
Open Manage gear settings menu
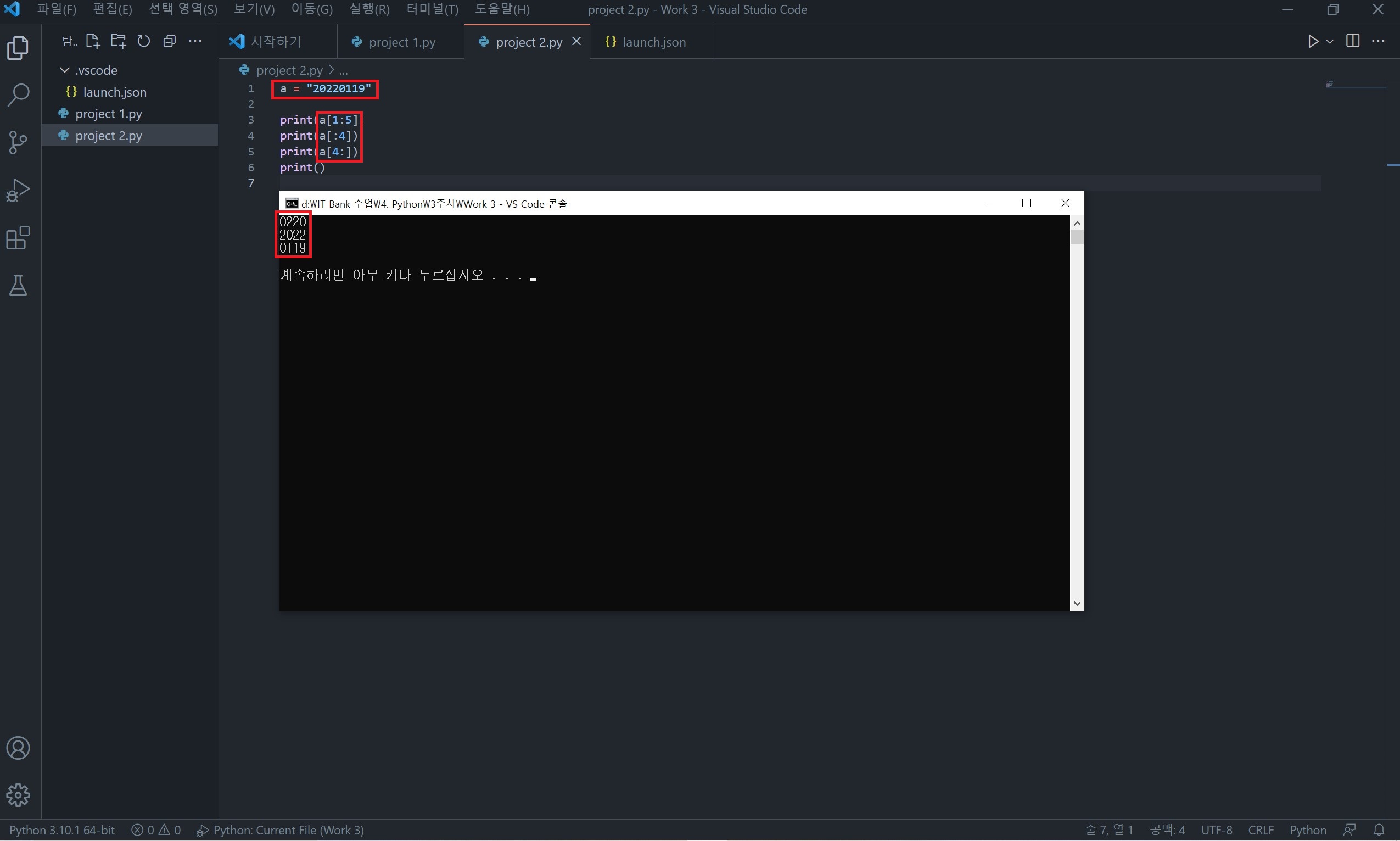[x=18, y=795]
